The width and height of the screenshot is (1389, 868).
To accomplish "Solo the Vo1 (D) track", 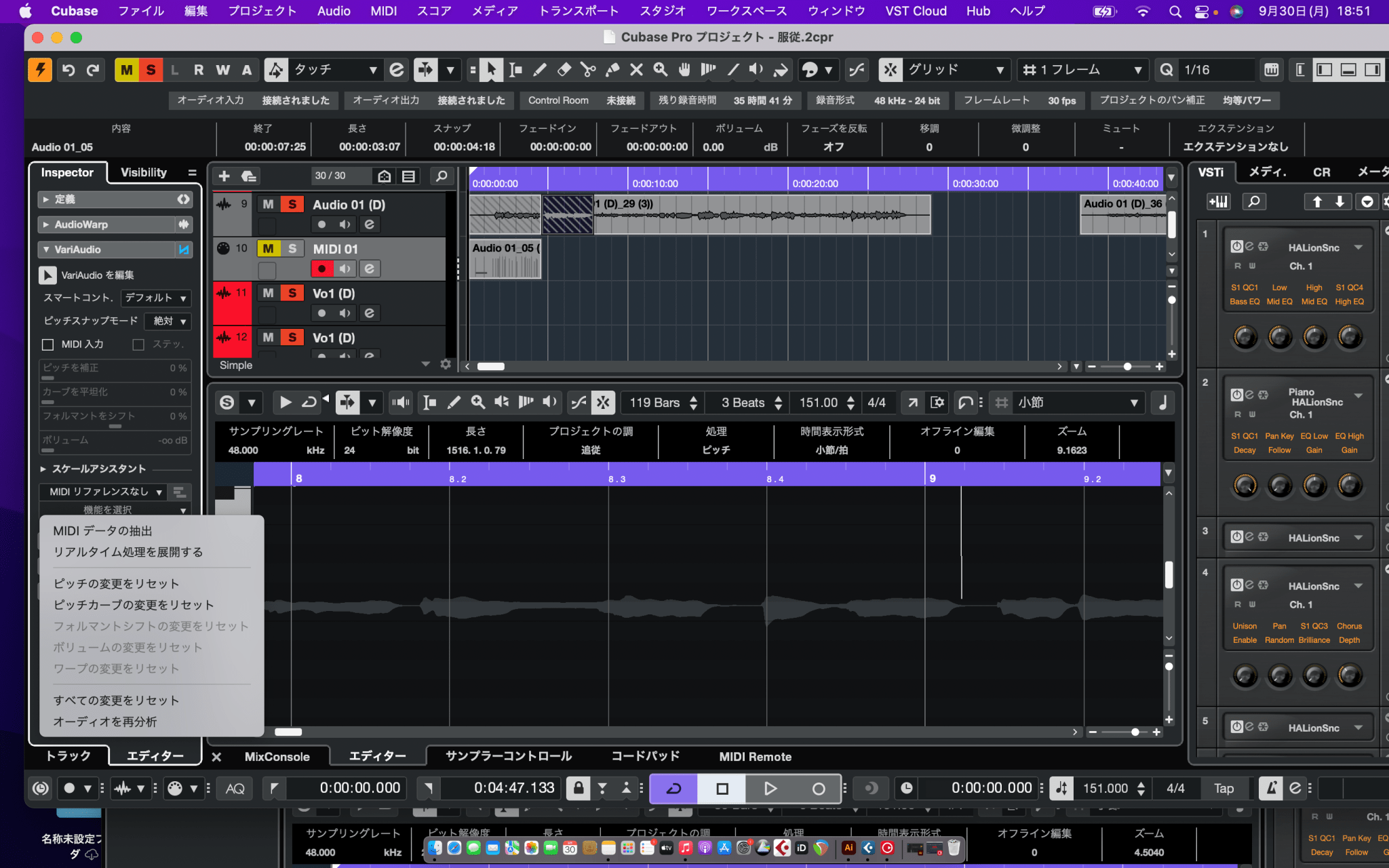I will [292, 292].
